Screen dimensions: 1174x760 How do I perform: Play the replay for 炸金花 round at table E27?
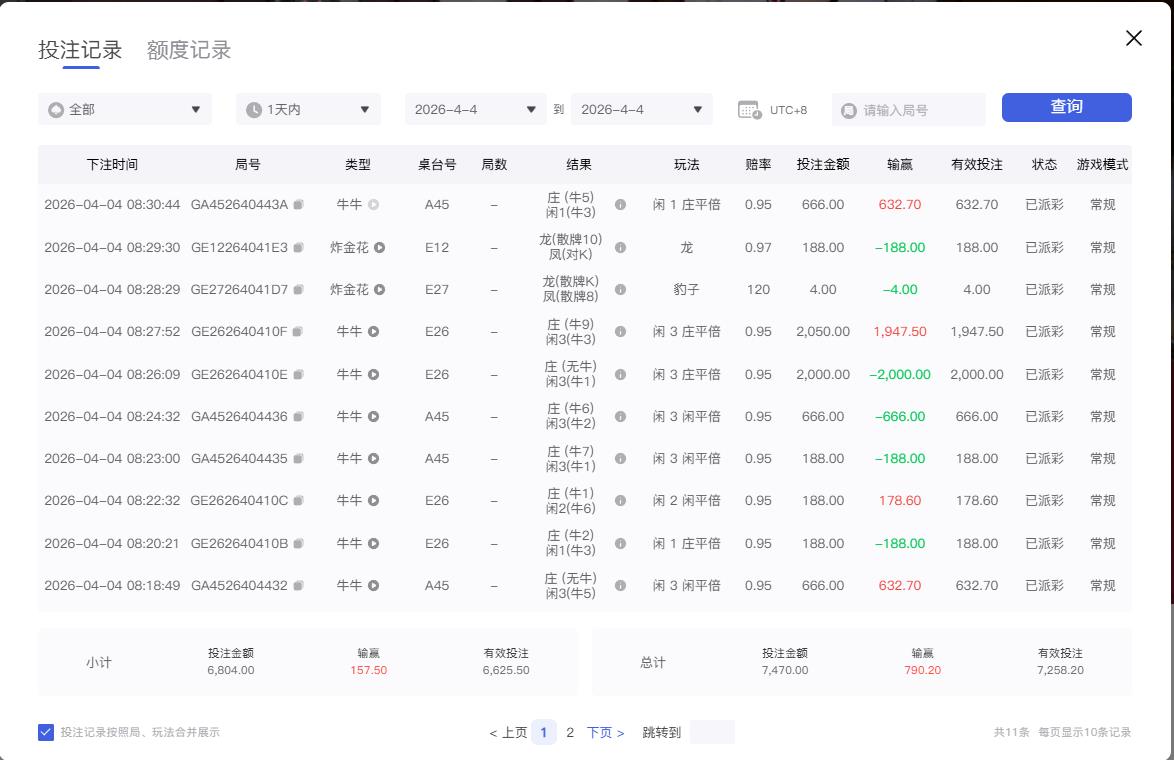tap(380, 288)
